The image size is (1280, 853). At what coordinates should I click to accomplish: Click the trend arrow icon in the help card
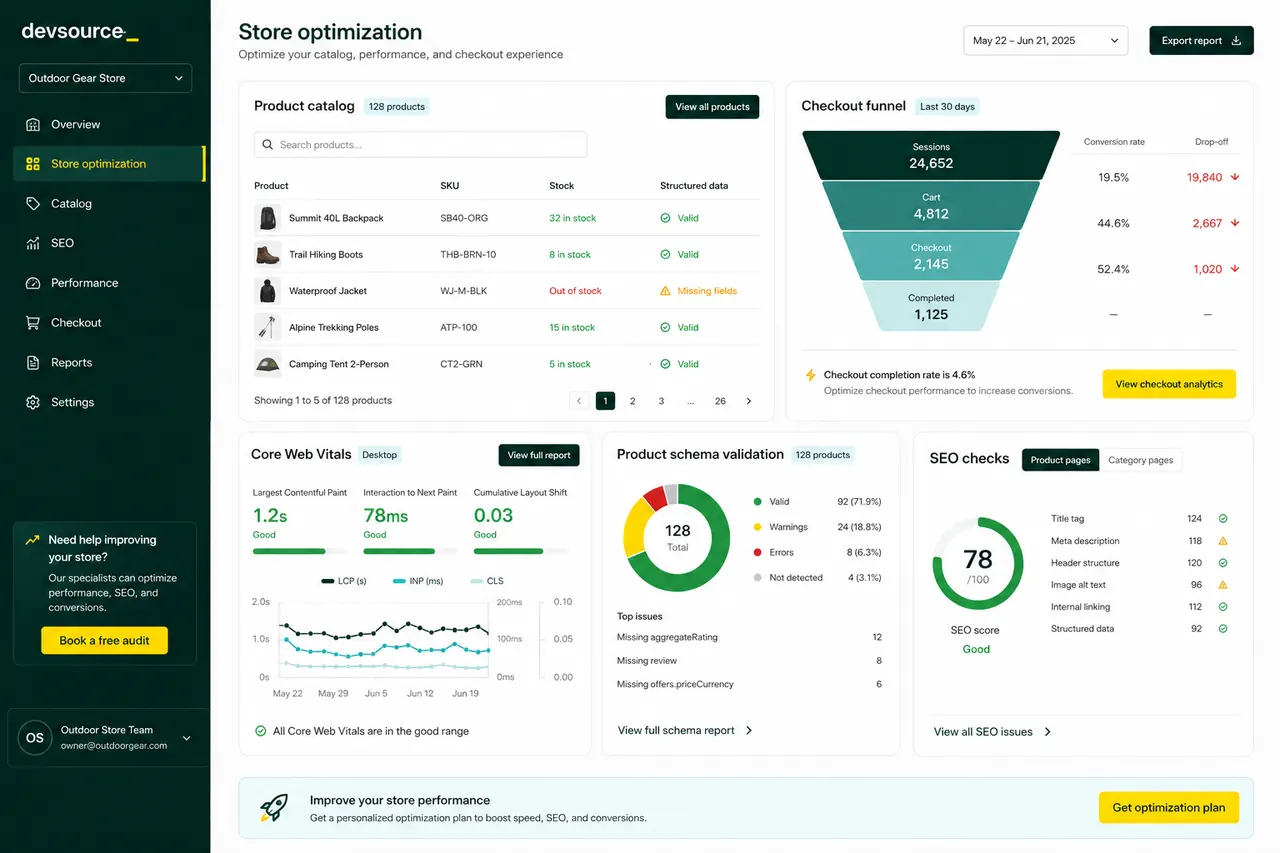[32, 540]
